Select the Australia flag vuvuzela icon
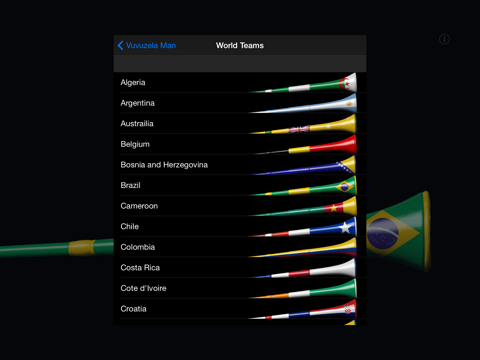This screenshot has width=480, height=360. pyautogui.click(x=303, y=124)
